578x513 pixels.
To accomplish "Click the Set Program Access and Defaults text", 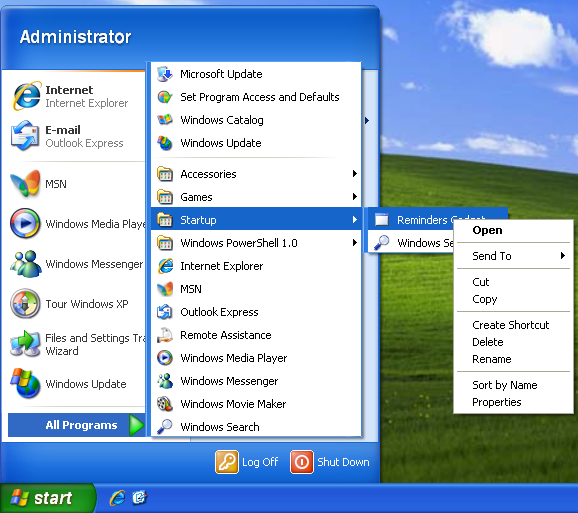I will tap(260, 97).
